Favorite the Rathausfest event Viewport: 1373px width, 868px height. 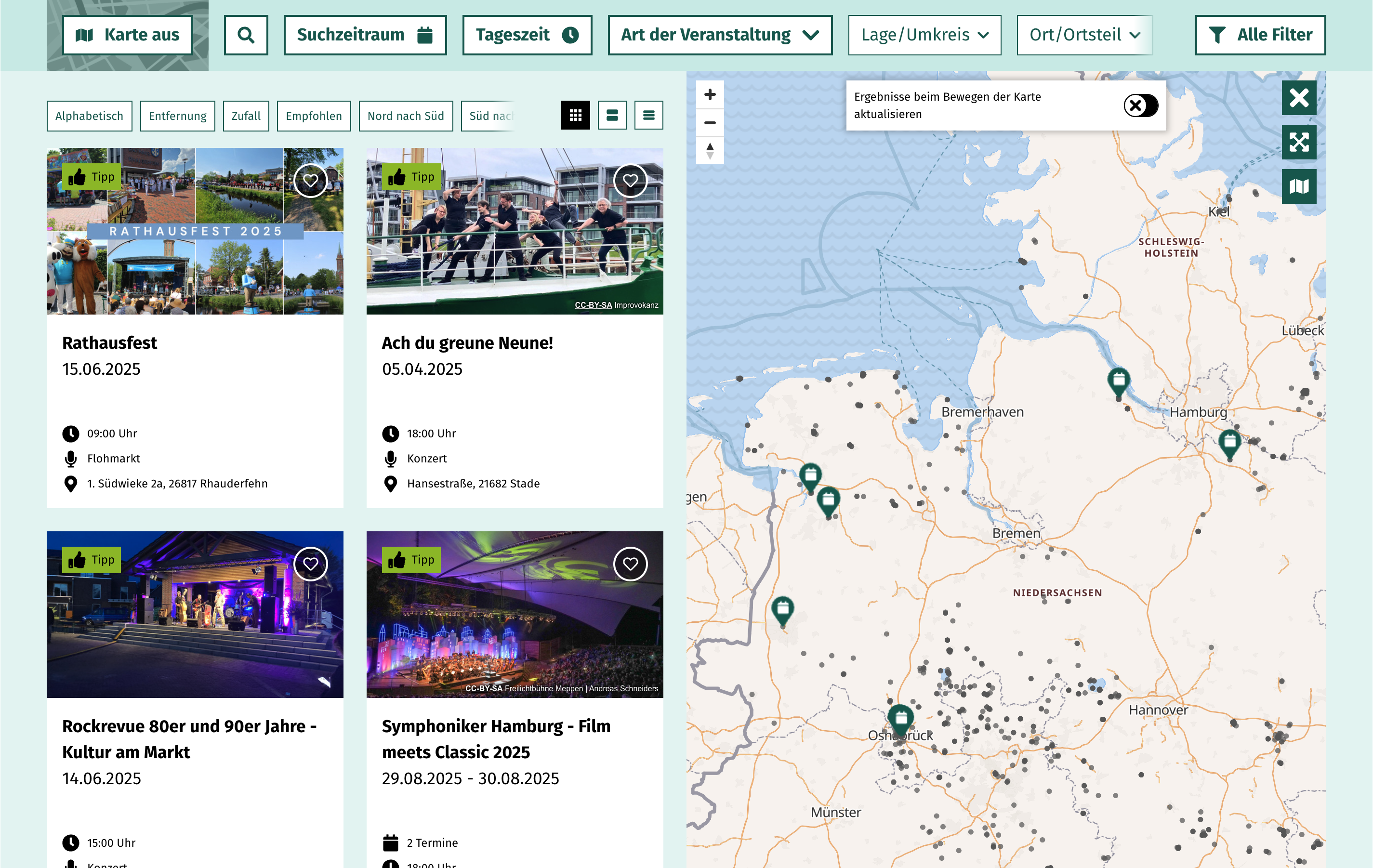pos(310,181)
